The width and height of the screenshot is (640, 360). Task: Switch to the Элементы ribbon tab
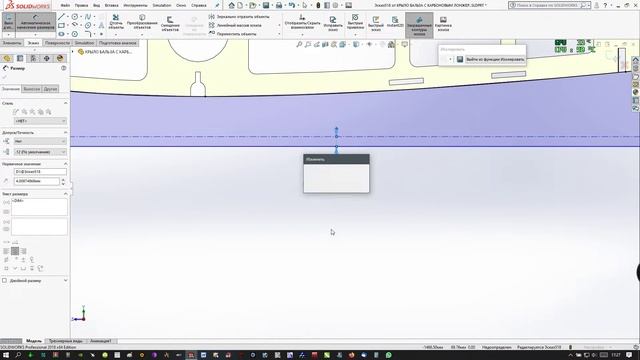point(12,43)
